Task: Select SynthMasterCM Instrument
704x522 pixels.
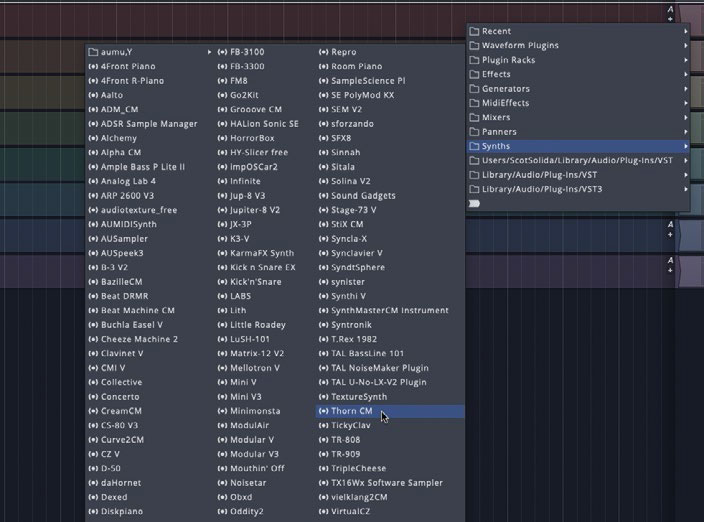Action: pyautogui.click(x=390, y=310)
